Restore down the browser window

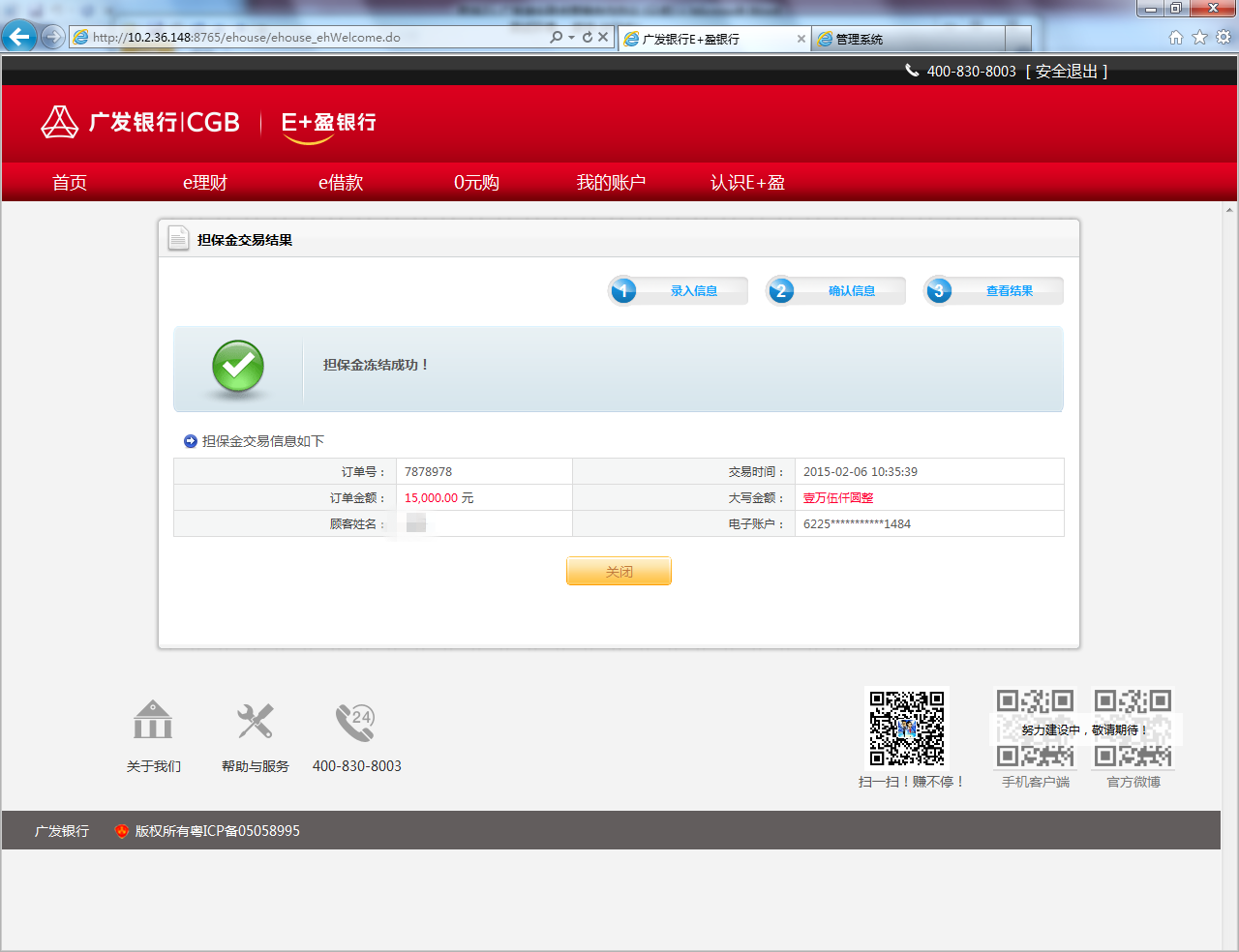(x=1176, y=9)
